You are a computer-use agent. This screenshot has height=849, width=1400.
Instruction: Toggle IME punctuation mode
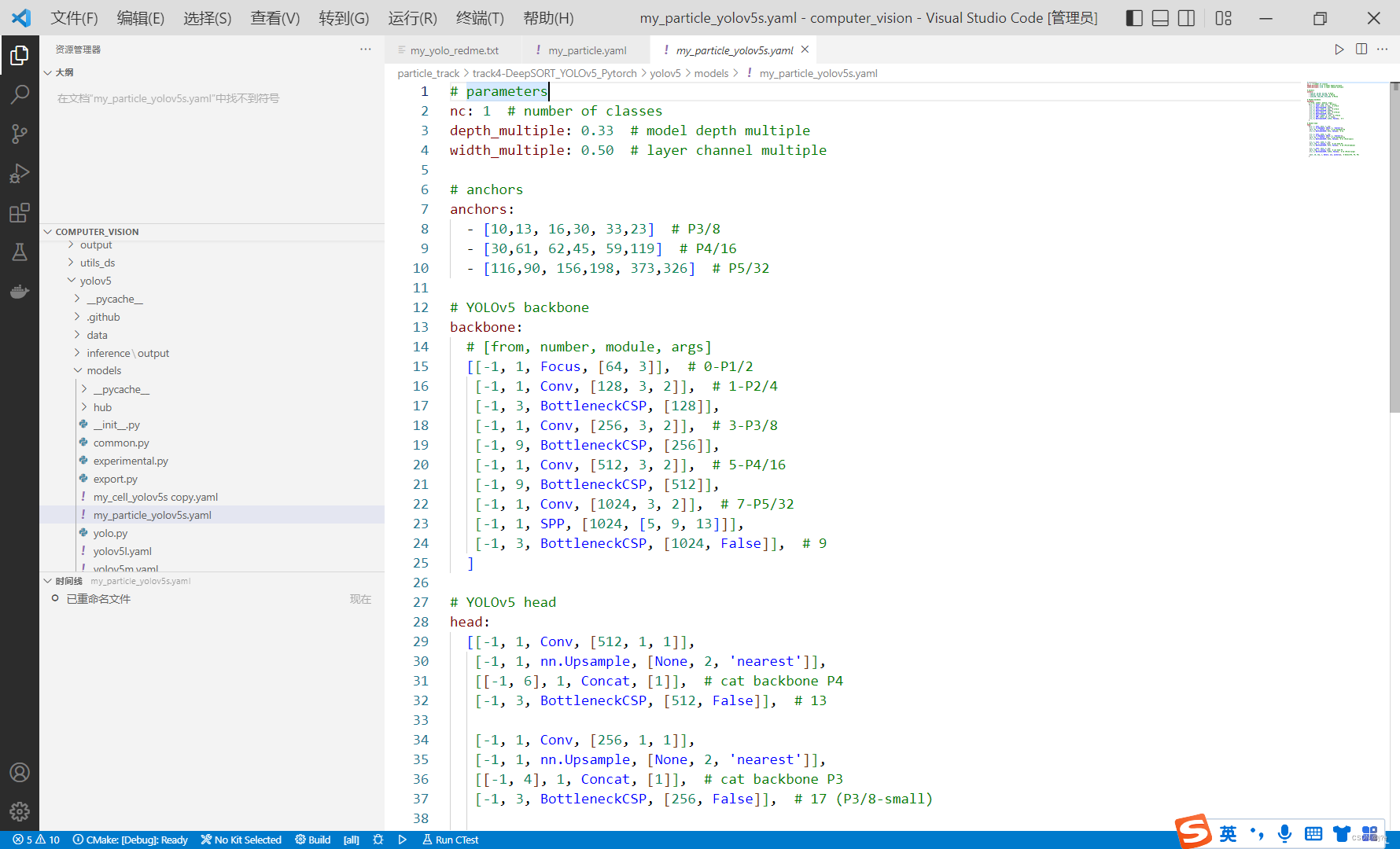coord(1257,833)
